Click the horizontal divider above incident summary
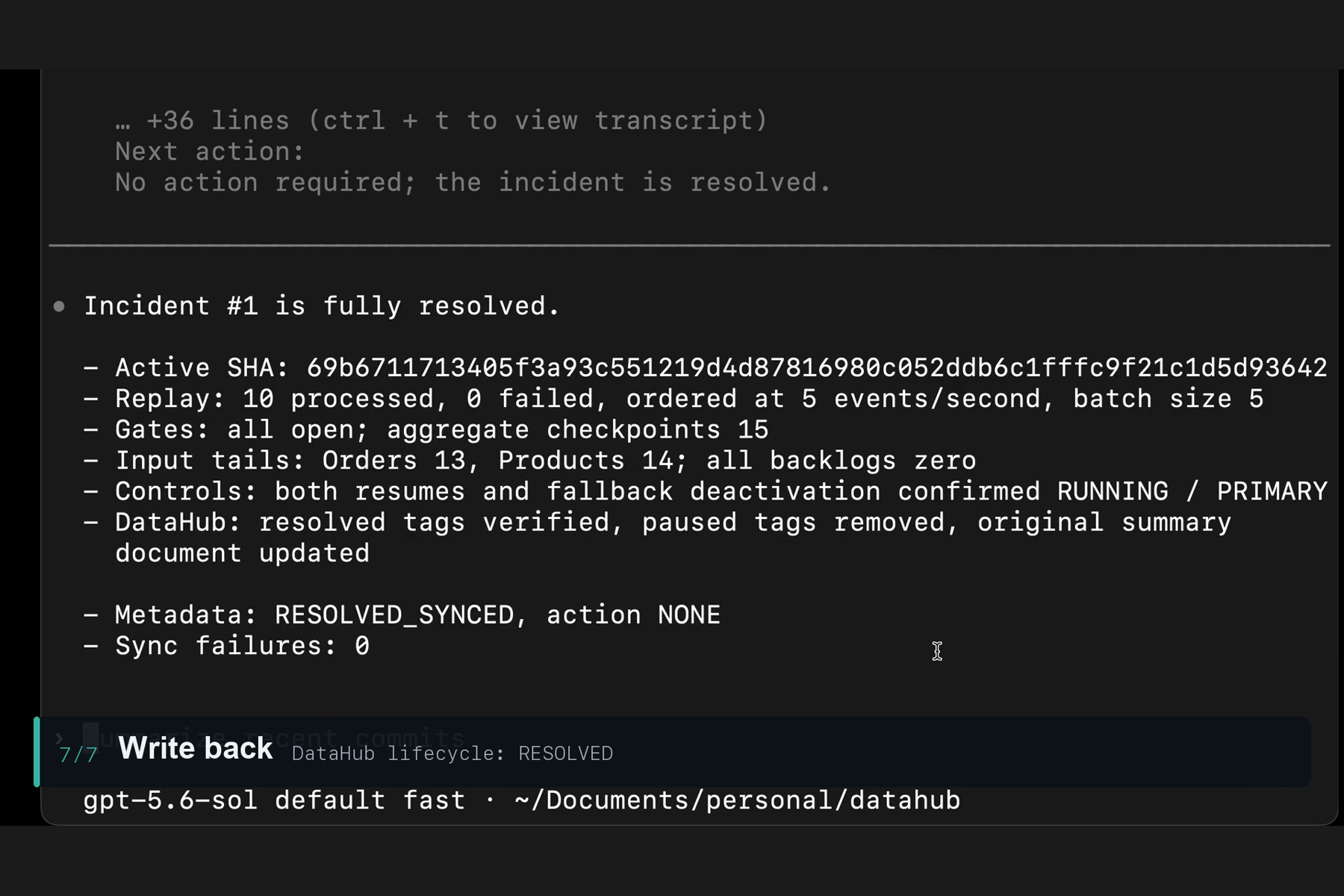This screenshot has height=896, width=1344. (689, 245)
